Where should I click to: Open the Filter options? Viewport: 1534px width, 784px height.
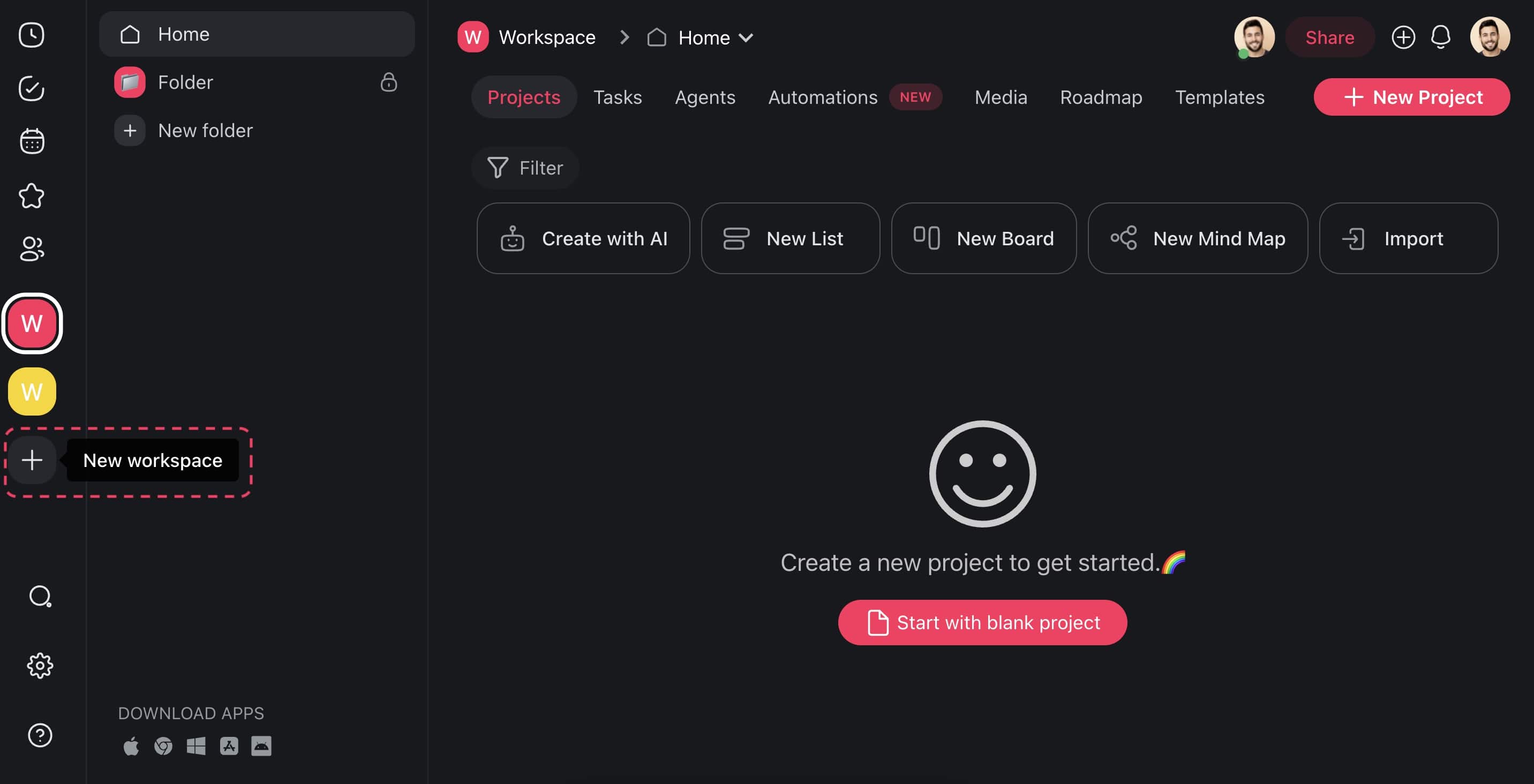click(x=525, y=167)
